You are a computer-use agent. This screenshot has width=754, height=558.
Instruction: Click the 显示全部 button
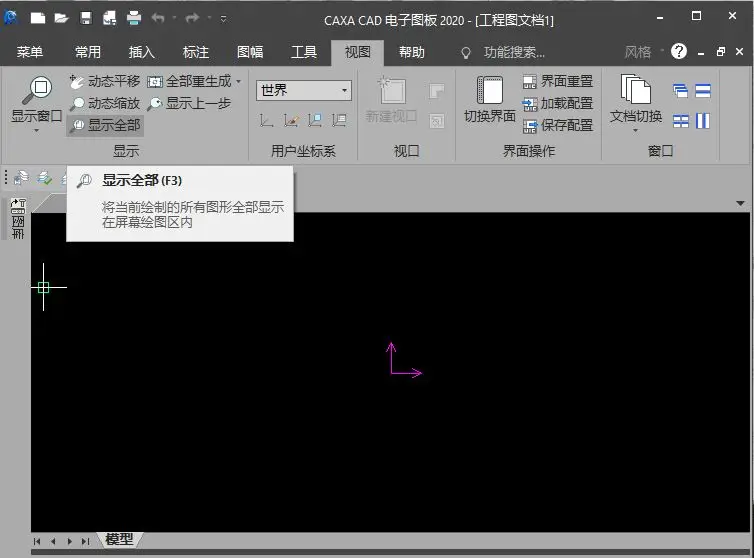(x=105, y=126)
